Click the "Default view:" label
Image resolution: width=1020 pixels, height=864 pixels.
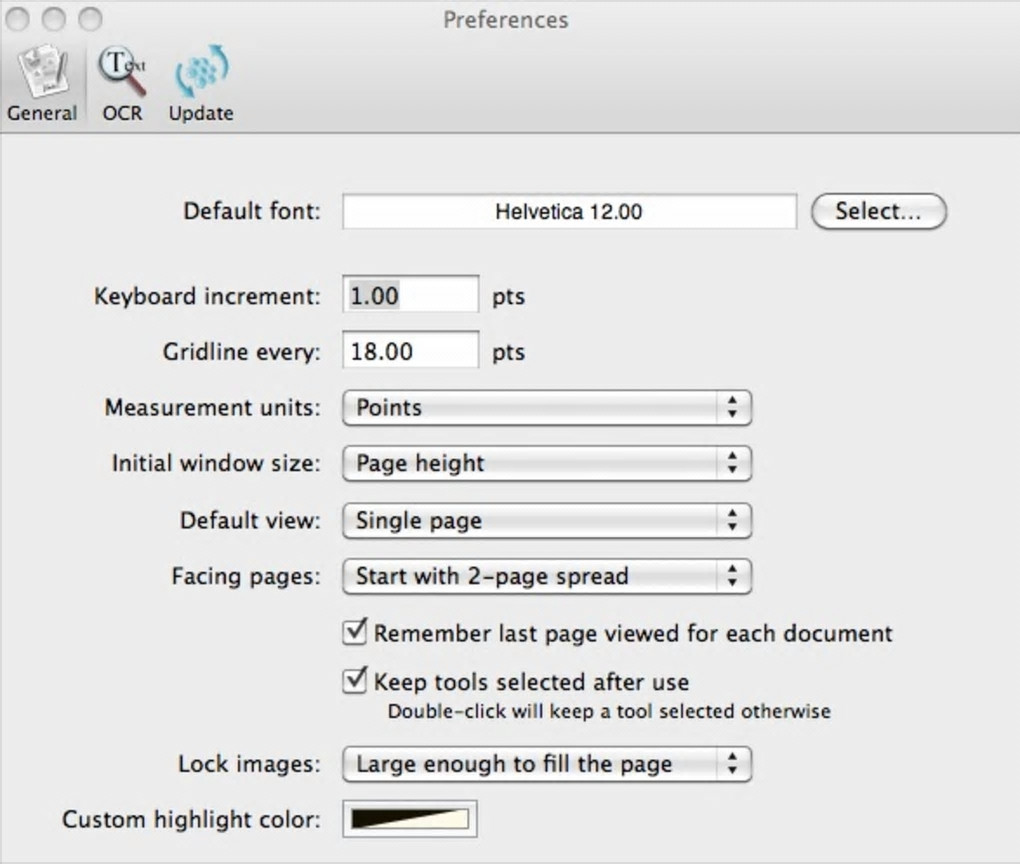[x=250, y=520]
